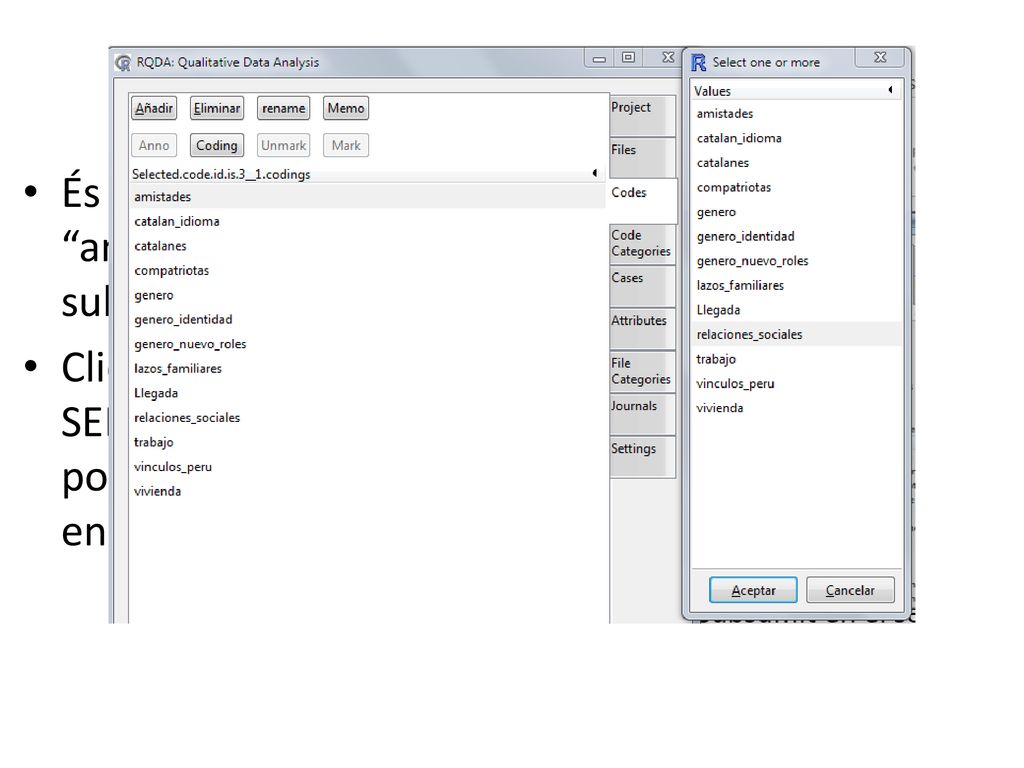Screen dimensions: 1024x768
Task: Choose 'vinculos_peru' in the Values dialog
Action: click(797, 383)
